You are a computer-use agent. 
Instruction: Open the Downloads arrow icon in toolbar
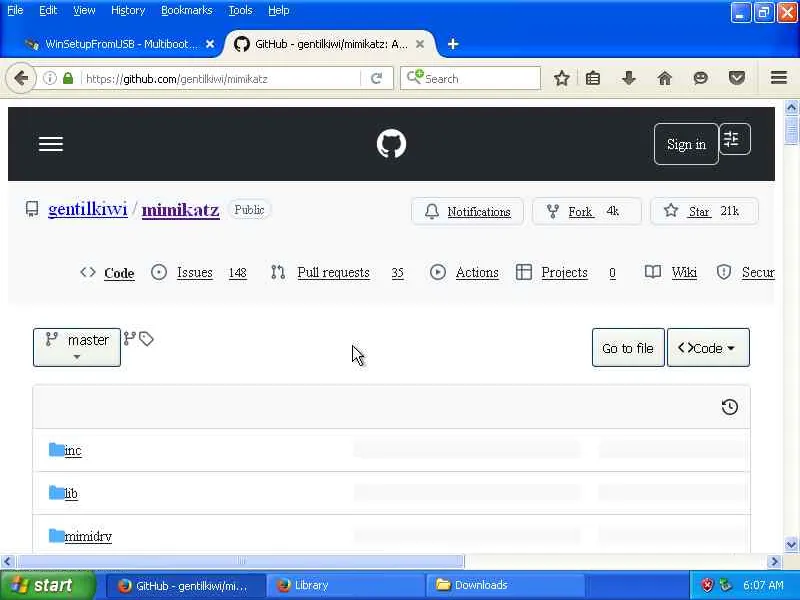tap(629, 78)
